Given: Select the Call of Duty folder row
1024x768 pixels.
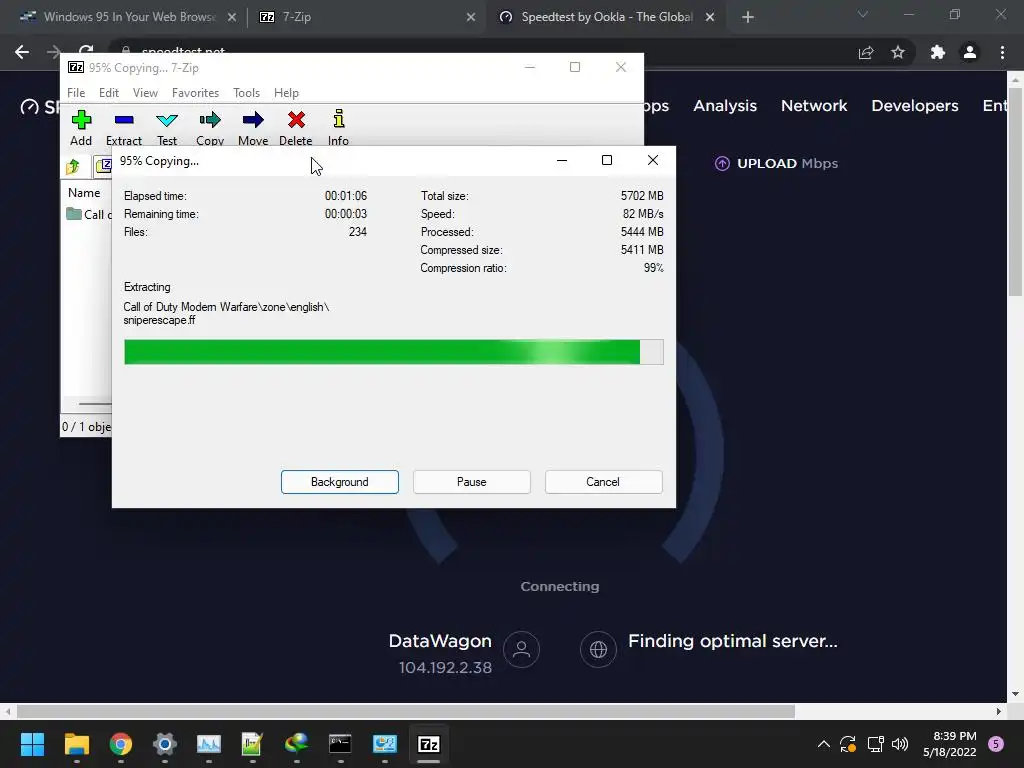Looking at the screenshot, I should coord(88,214).
